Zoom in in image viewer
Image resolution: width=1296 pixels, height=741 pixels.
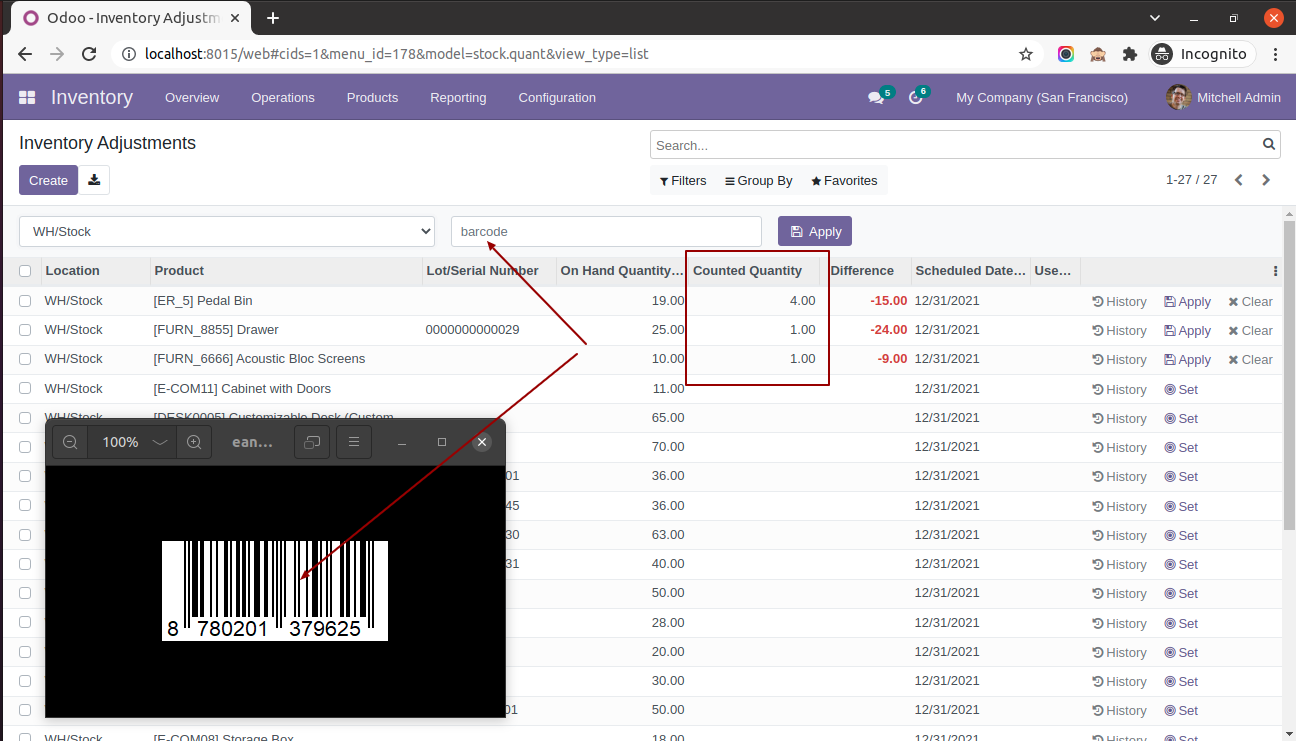(x=194, y=442)
